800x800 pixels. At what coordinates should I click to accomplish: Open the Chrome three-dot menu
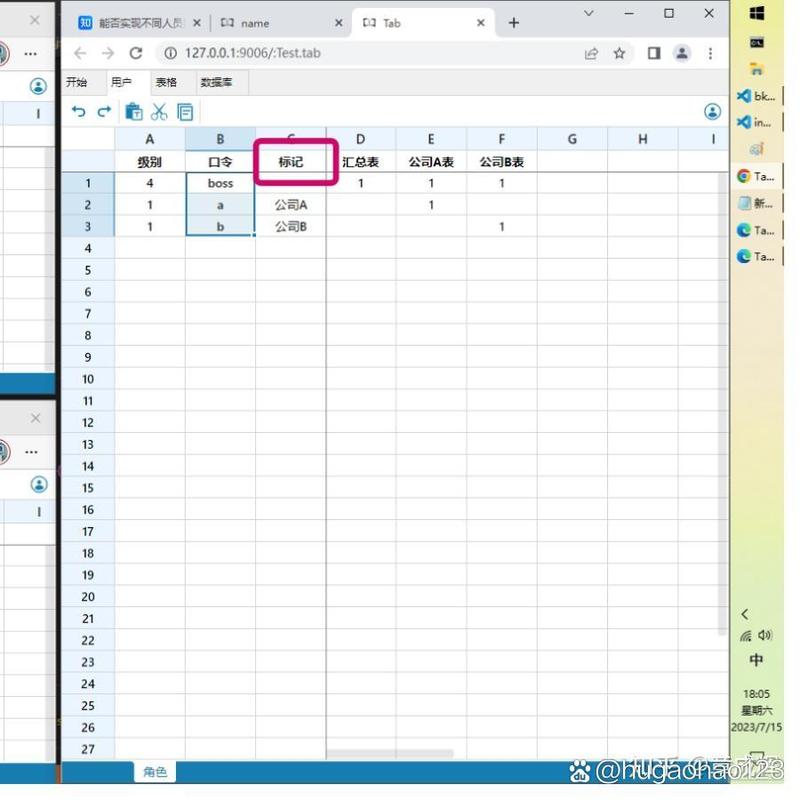coord(710,52)
